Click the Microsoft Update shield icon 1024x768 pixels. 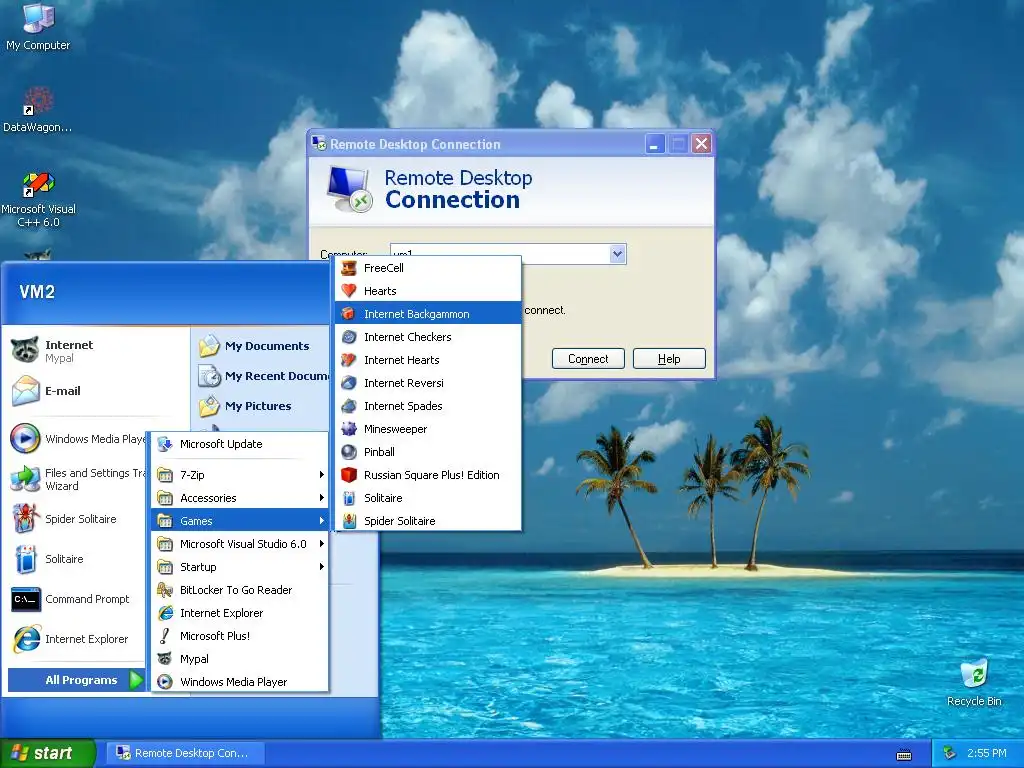(x=165, y=444)
